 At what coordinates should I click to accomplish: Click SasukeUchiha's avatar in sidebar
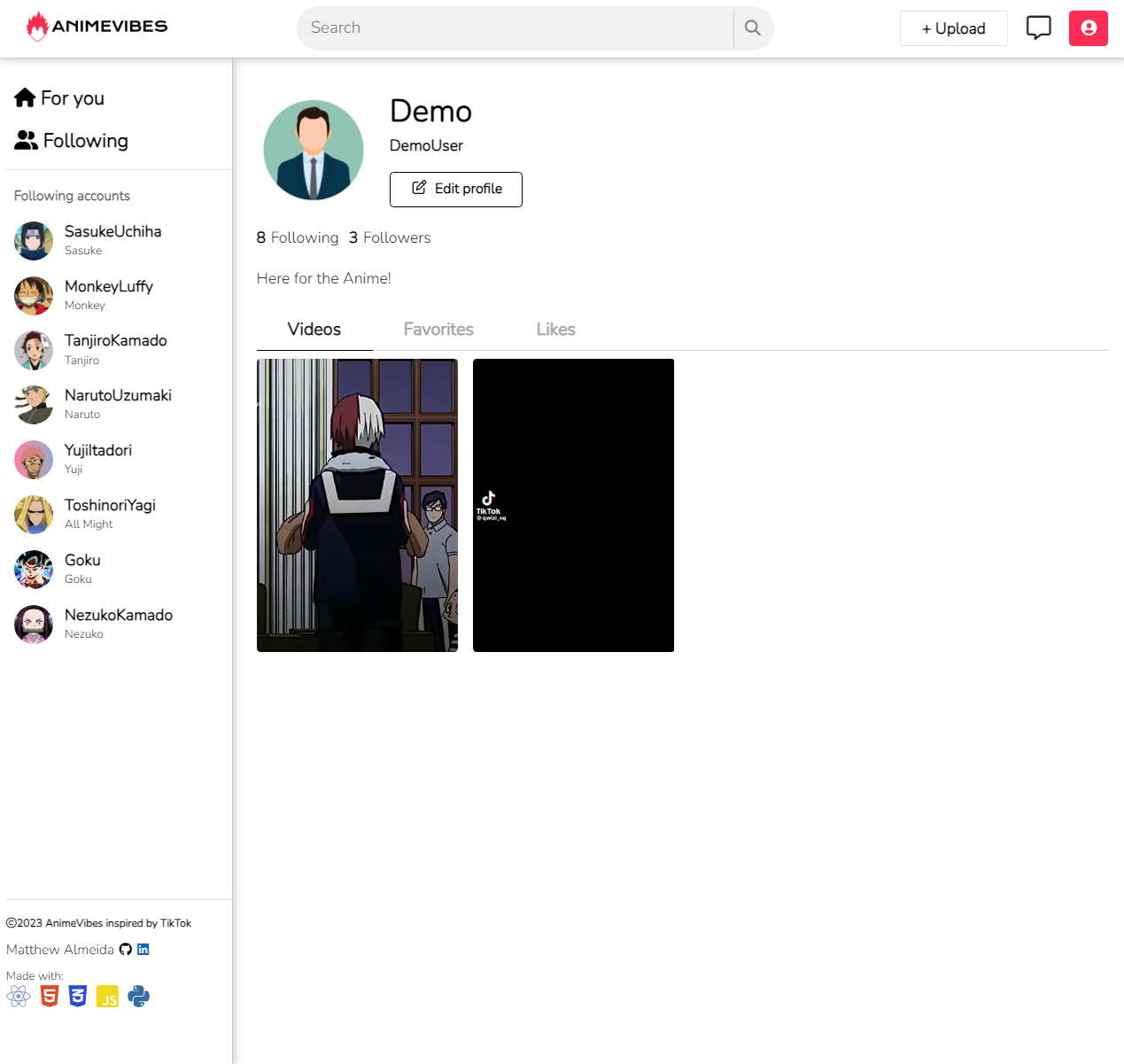click(34, 241)
